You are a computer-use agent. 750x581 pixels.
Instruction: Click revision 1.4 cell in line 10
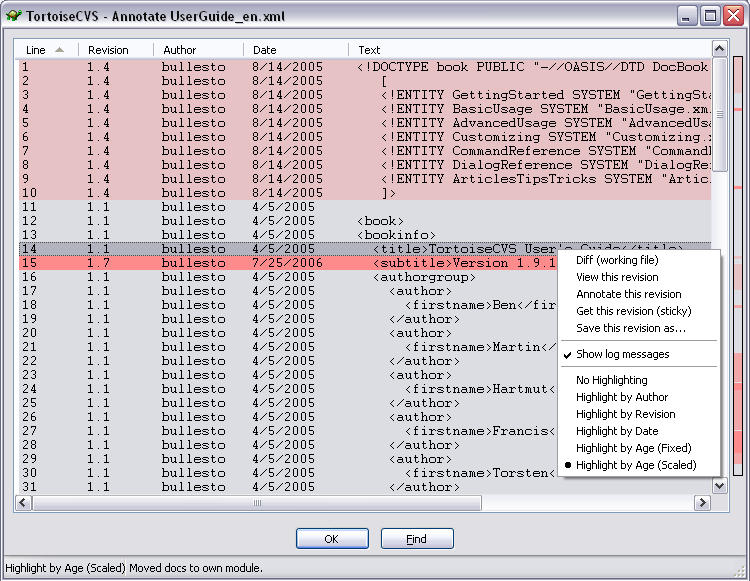(98, 193)
